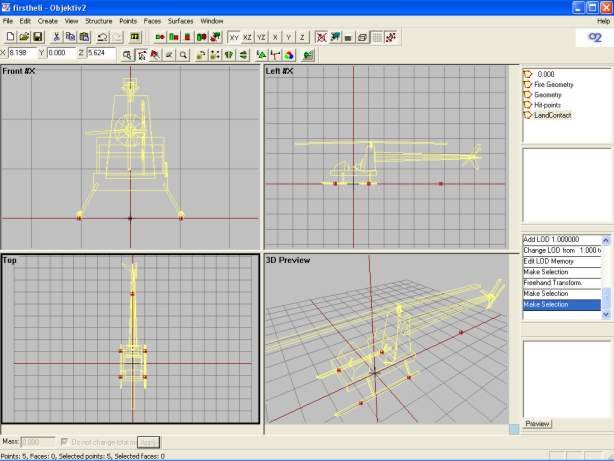Image resolution: width=614 pixels, height=461 pixels.
Task: Click the Save floppy disk icon
Action: 37,37
